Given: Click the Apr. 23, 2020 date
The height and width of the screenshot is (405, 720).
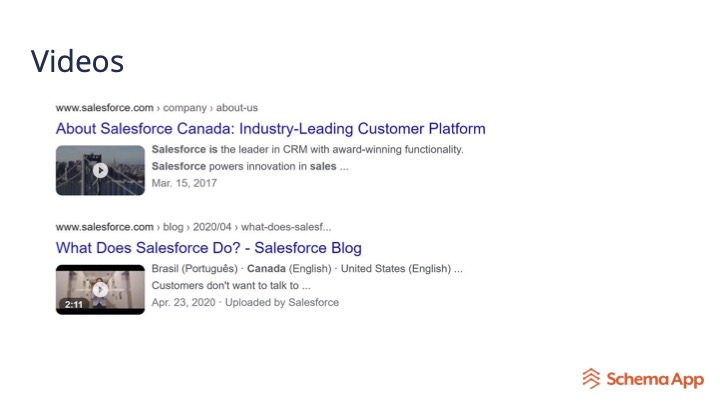Looking at the screenshot, I should (x=184, y=302).
